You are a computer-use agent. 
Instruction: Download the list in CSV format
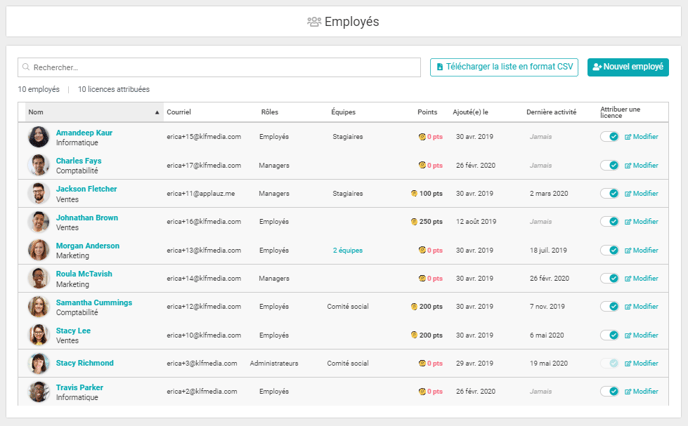pyautogui.click(x=504, y=67)
